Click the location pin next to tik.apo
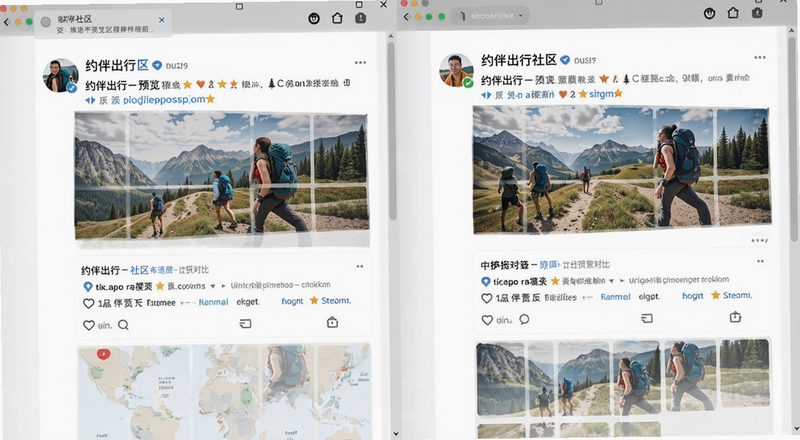 (x=88, y=287)
